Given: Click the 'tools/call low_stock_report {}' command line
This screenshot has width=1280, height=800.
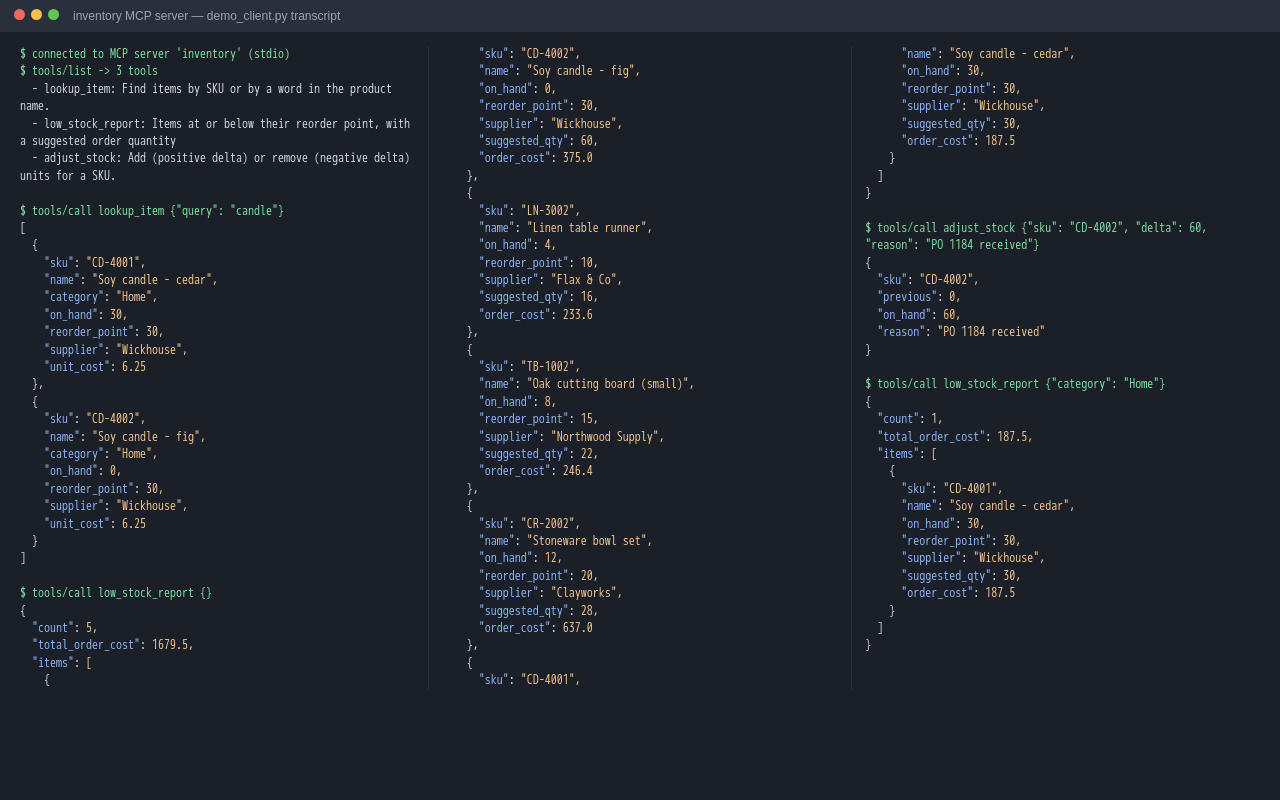Looking at the screenshot, I should pos(116,593).
